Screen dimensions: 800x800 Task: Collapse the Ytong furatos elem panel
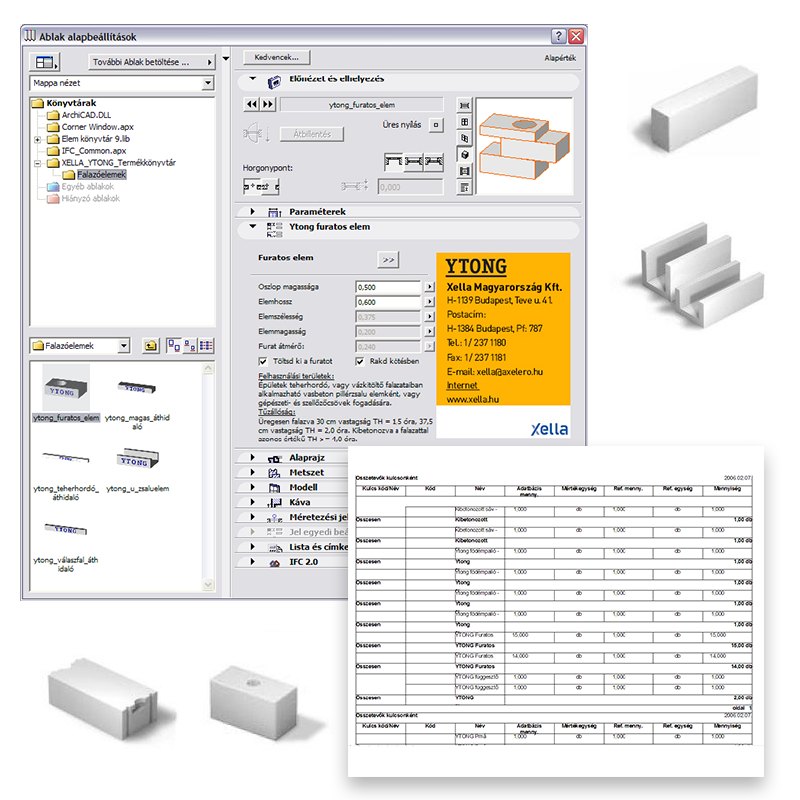[253, 227]
